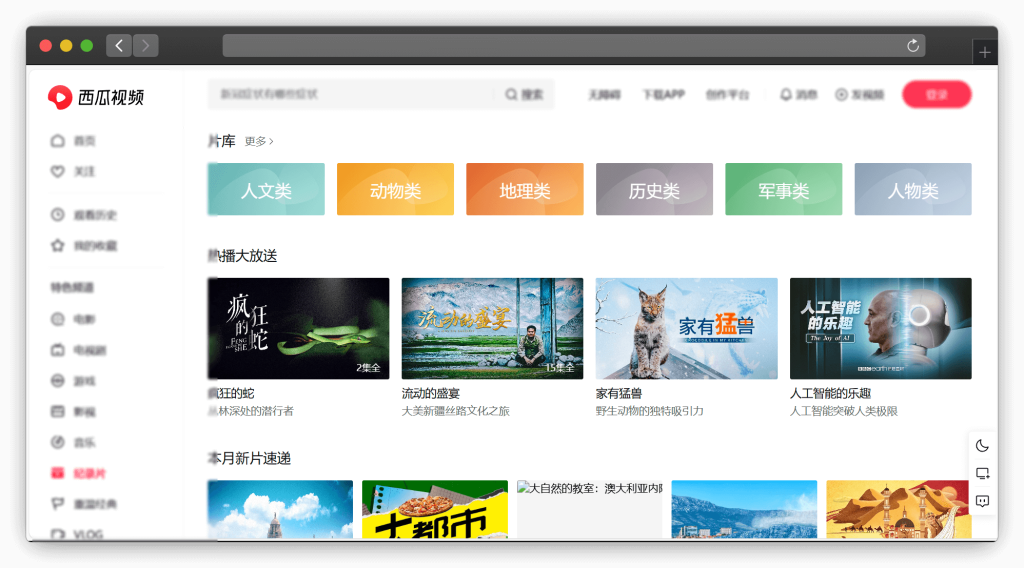Click subtitle 野生动物的独特吸引力
This screenshot has width=1024, height=568.
(649, 411)
